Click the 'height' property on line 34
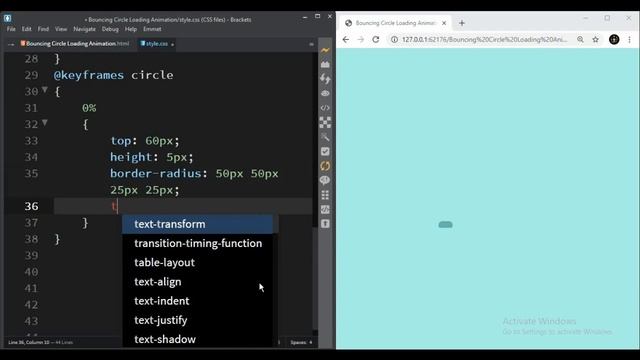This screenshot has width=640, height=360. [x=131, y=157]
